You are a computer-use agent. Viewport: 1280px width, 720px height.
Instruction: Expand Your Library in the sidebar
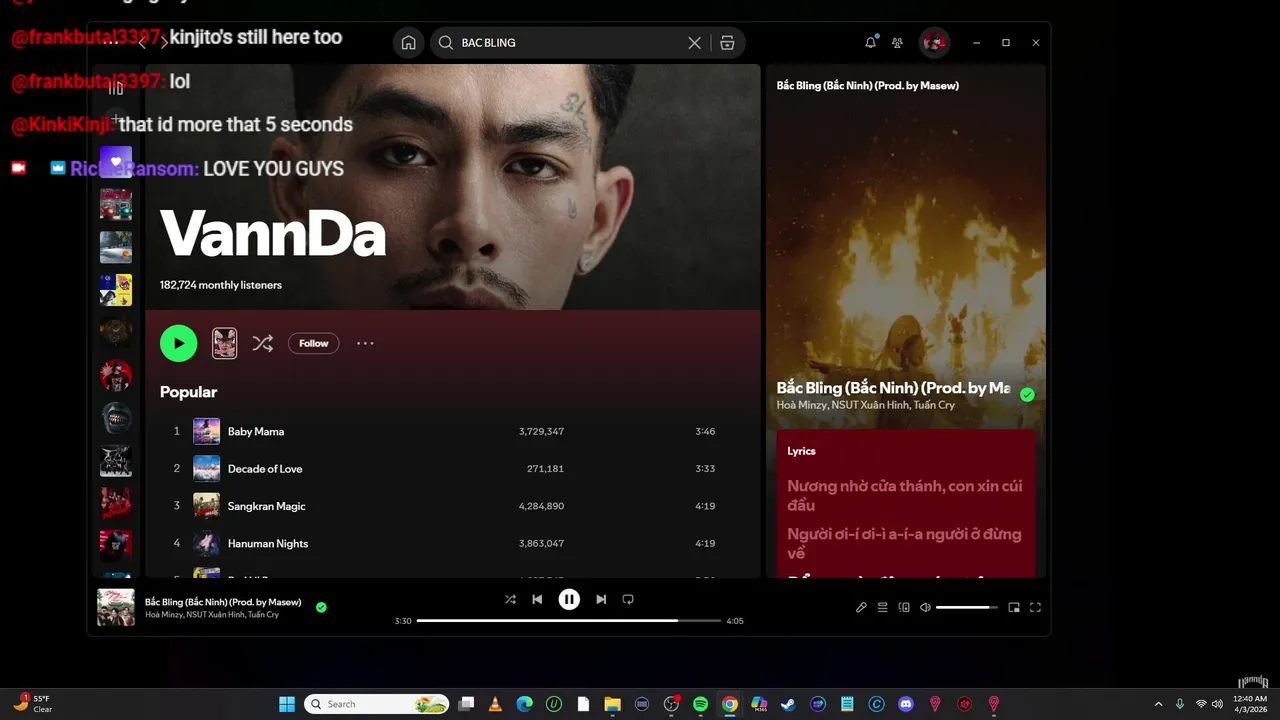pos(116,88)
